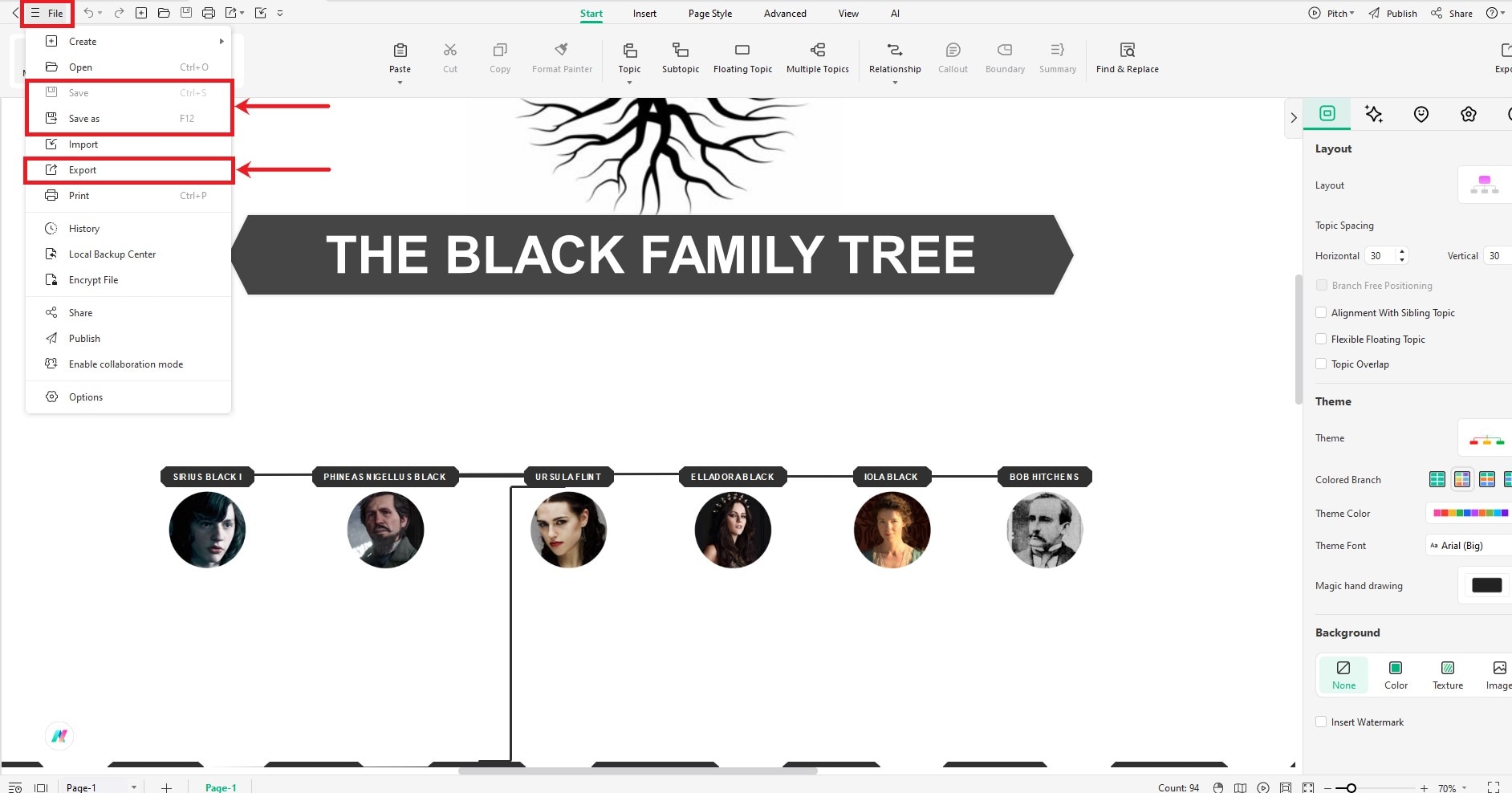Toggle Insert Watermark checkbox
Image resolution: width=1512 pixels, height=793 pixels.
pos(1321,722)
